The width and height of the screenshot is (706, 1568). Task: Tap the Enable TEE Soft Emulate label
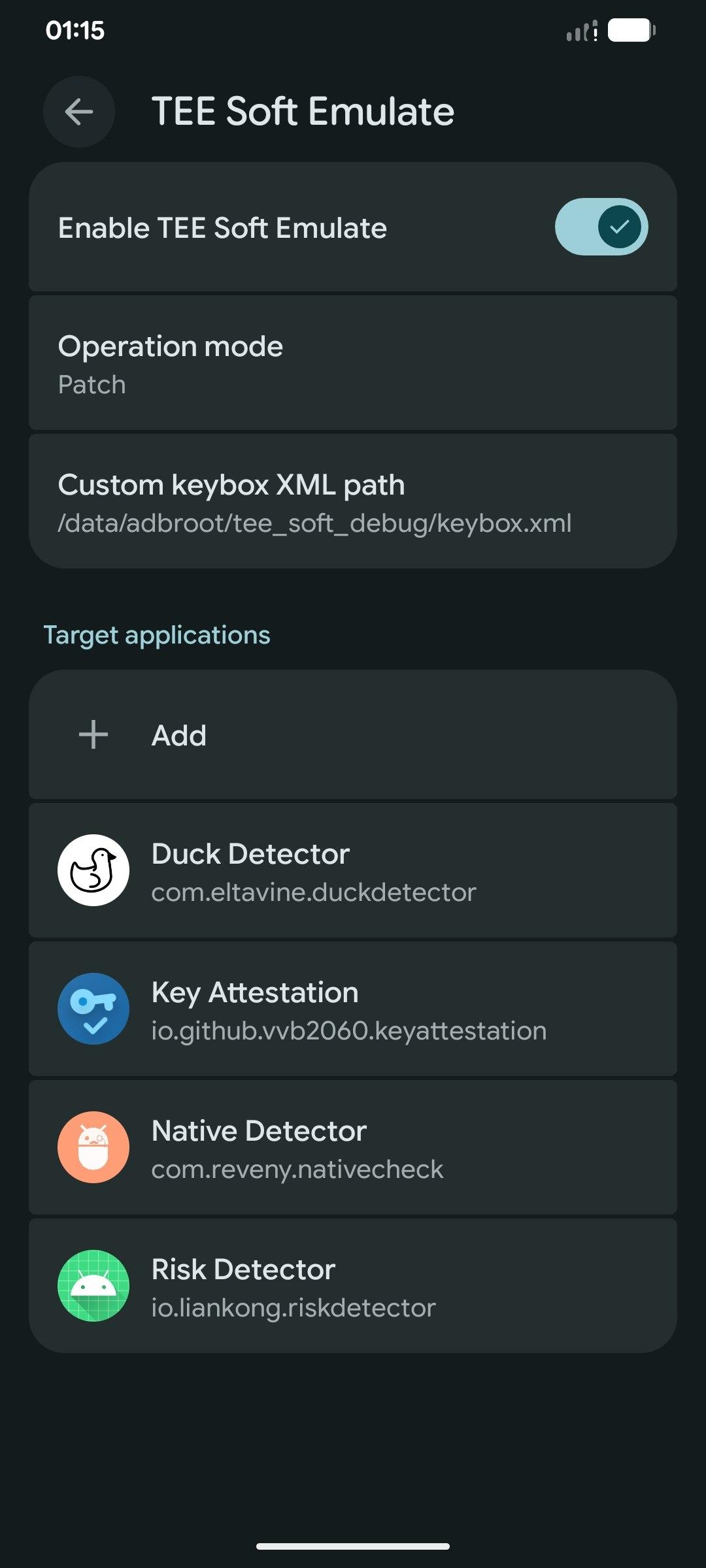[x=222, y=228]
